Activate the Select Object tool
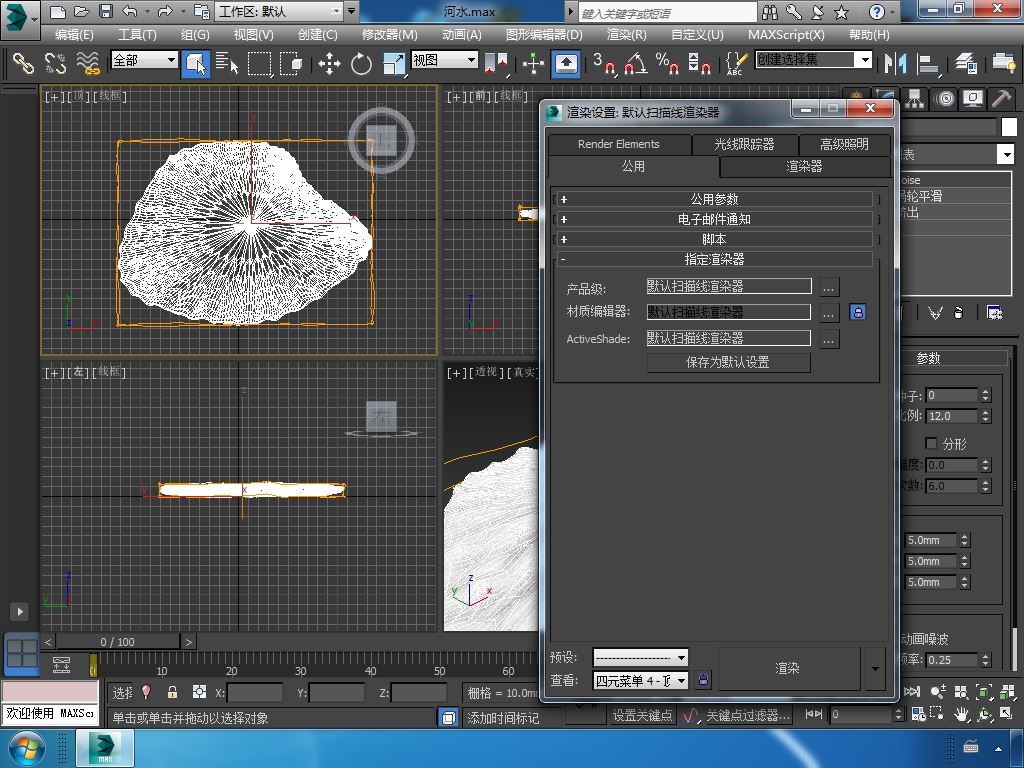The width and height of the screenshot is (1024, 768). tap(195, 63)
